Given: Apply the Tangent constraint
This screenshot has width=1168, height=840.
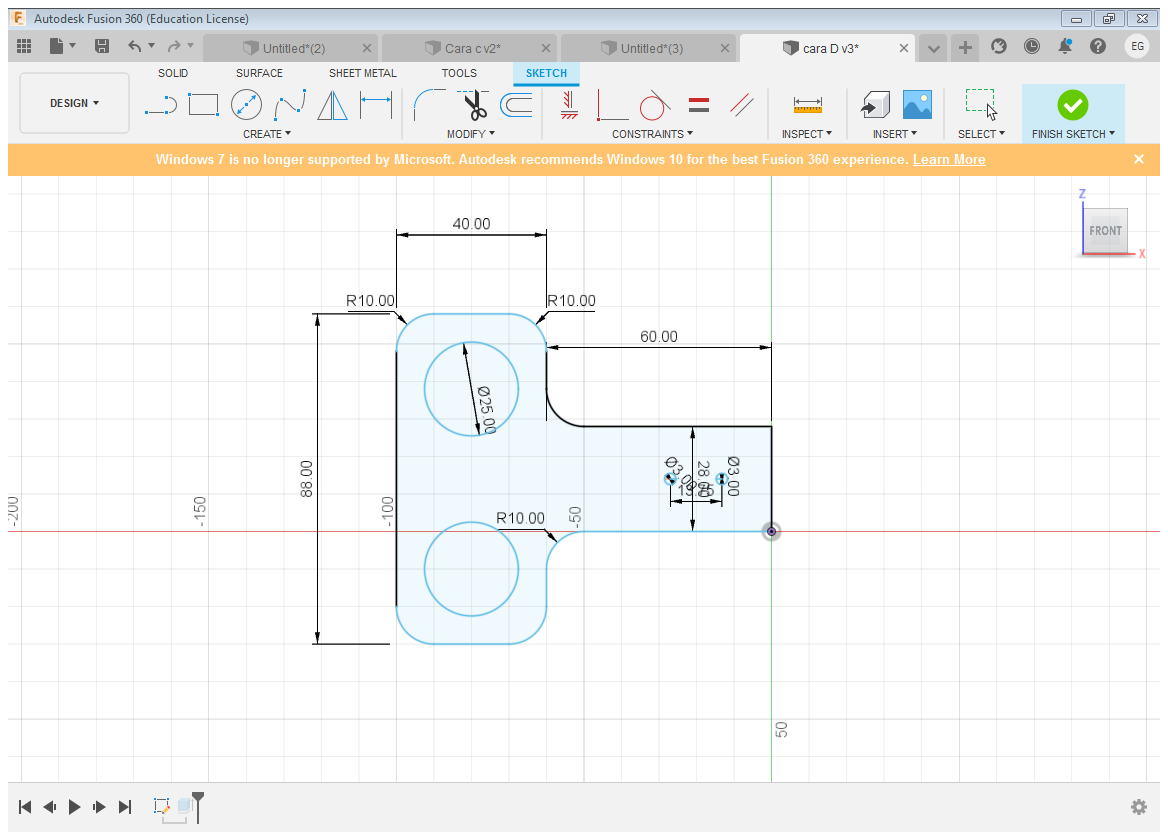Looking at the screenshot, I should 654,104.
